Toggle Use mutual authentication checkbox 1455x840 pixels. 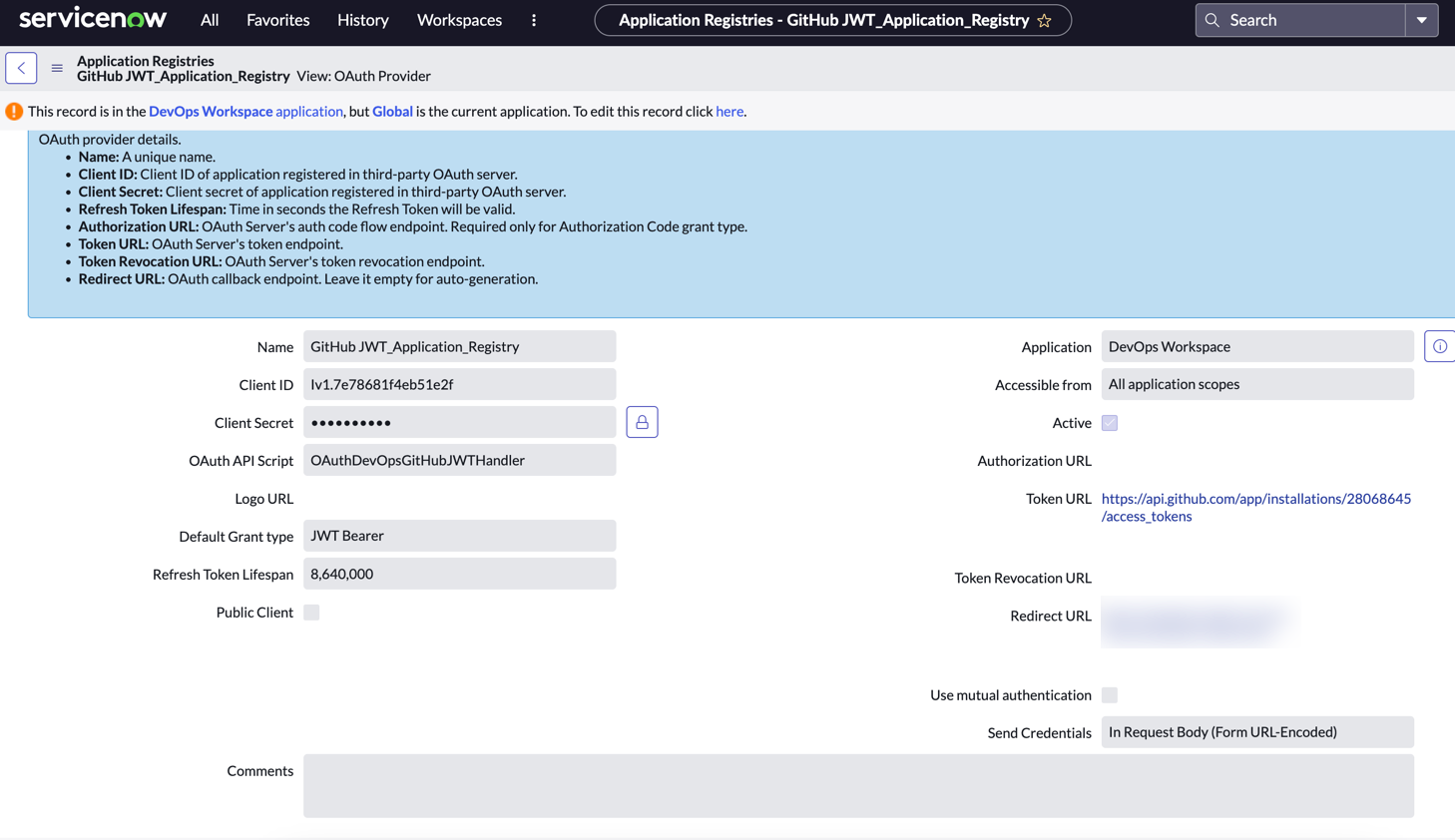[1110, 695]
